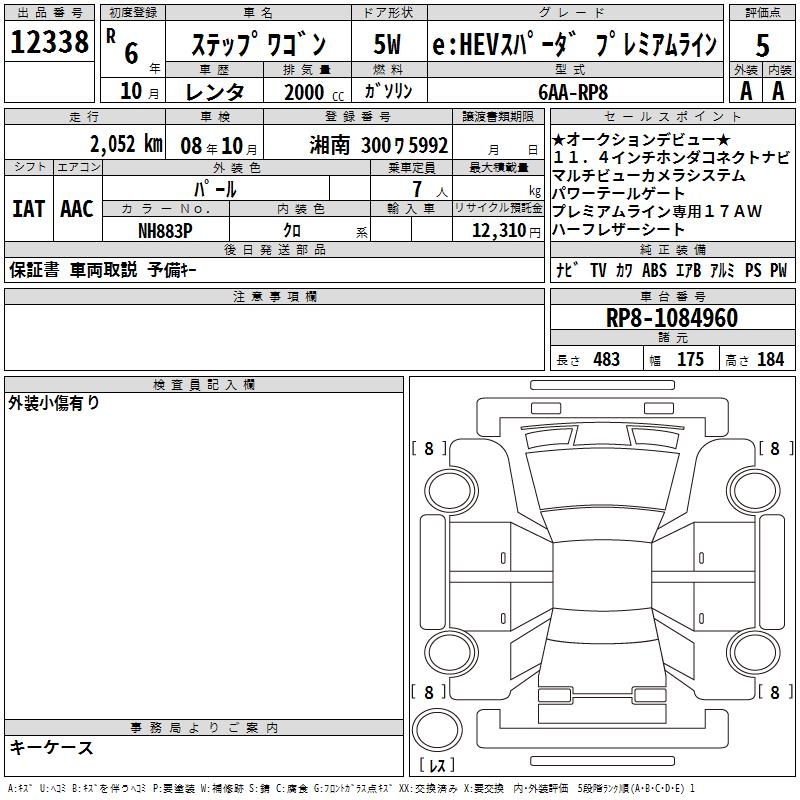This screenshot has width=800, height=800.
Task: Click the exterior color パール
Action: (x=215, y=189)
